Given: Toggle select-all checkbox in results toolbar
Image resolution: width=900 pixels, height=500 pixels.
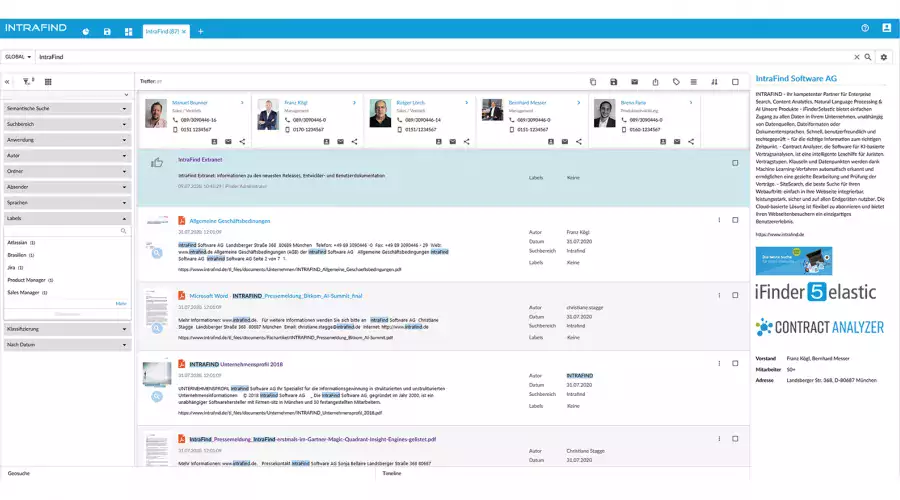Looking at the screenshot, I should 735,82.
